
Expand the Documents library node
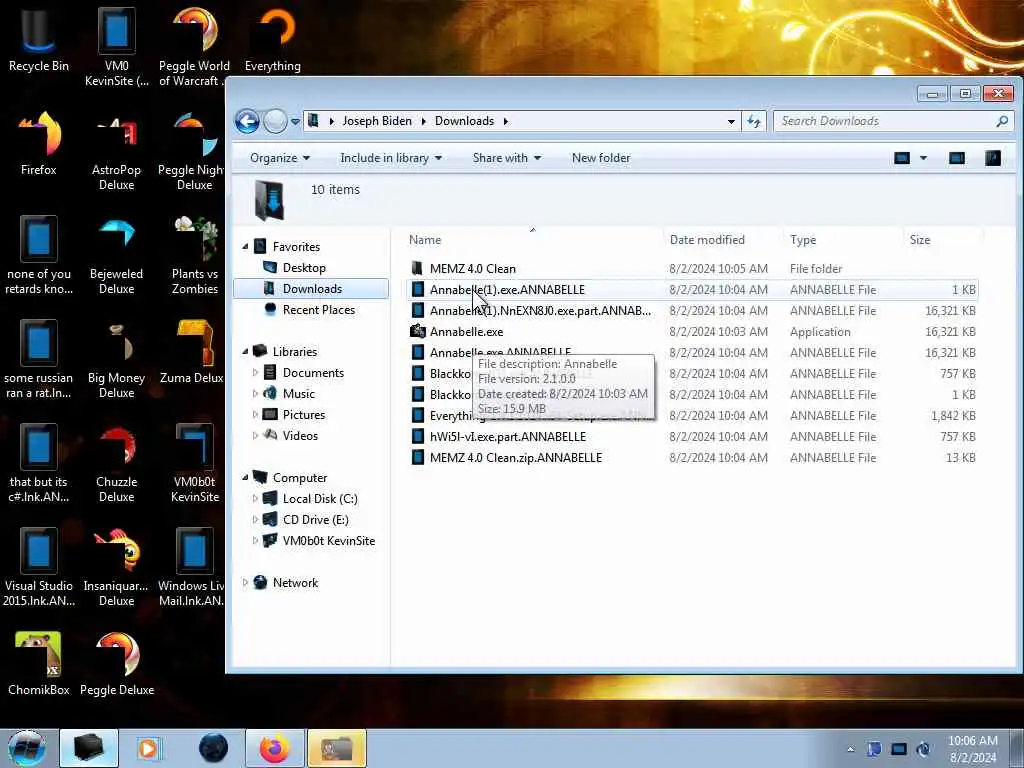(x=255, y=373)
